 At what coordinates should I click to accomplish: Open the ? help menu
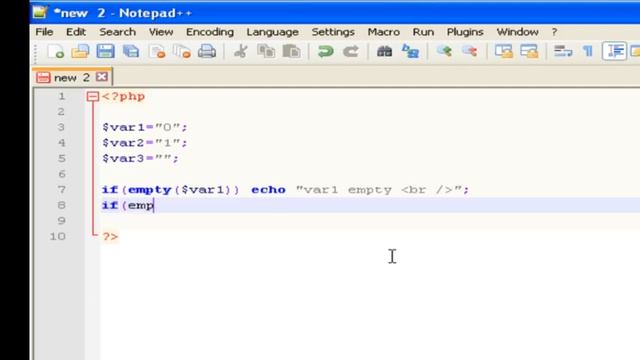click(554, 32)
